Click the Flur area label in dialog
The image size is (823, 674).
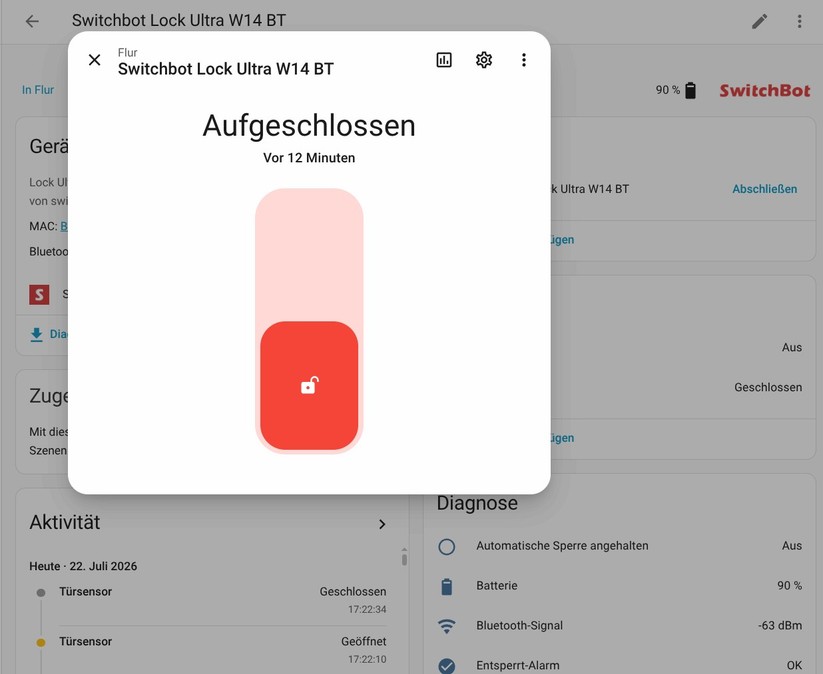(x=128, y=52)
